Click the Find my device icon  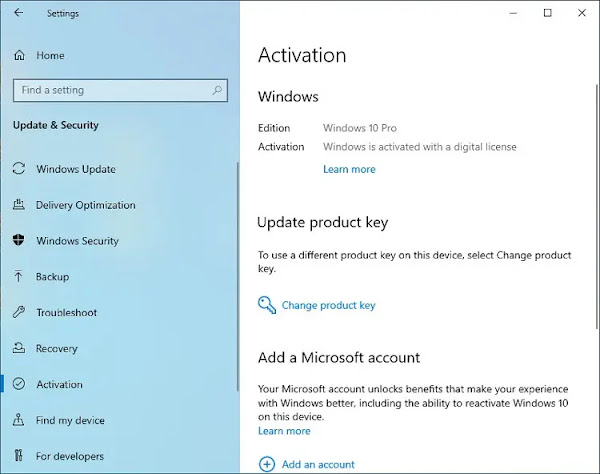[18, 420]
